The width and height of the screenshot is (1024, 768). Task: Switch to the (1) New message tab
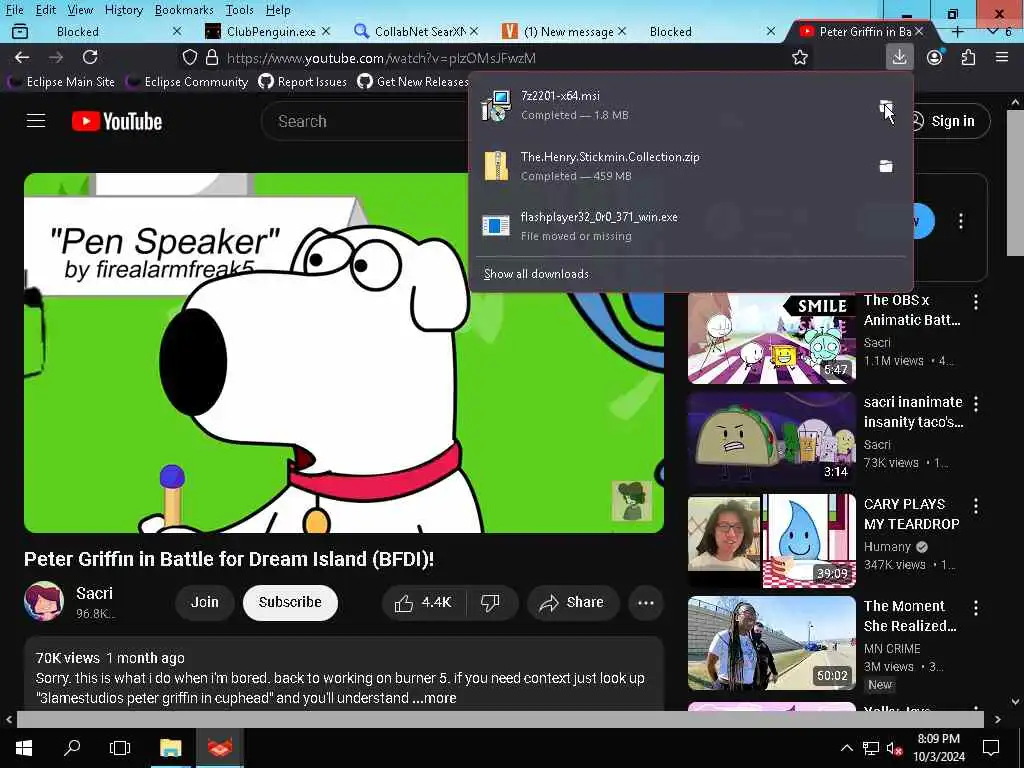(x=564, y=31)
